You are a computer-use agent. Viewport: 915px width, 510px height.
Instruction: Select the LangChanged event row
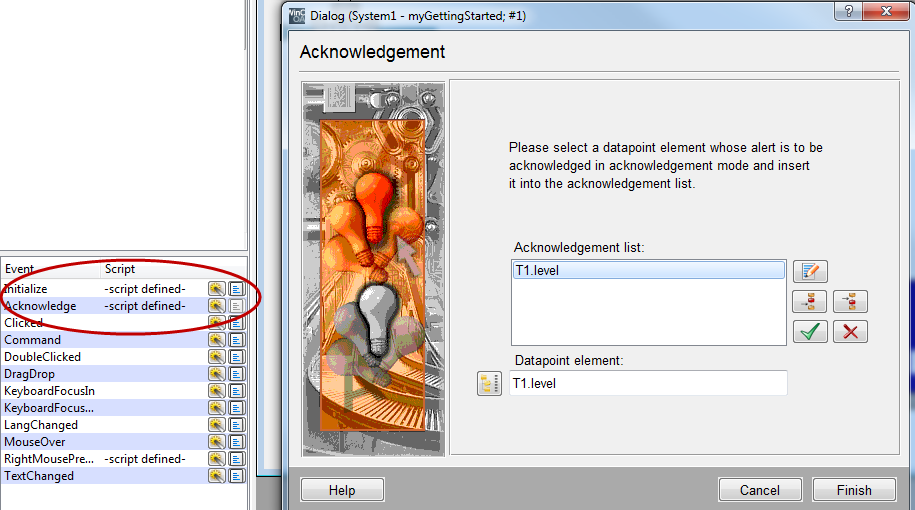pos(124,425)
